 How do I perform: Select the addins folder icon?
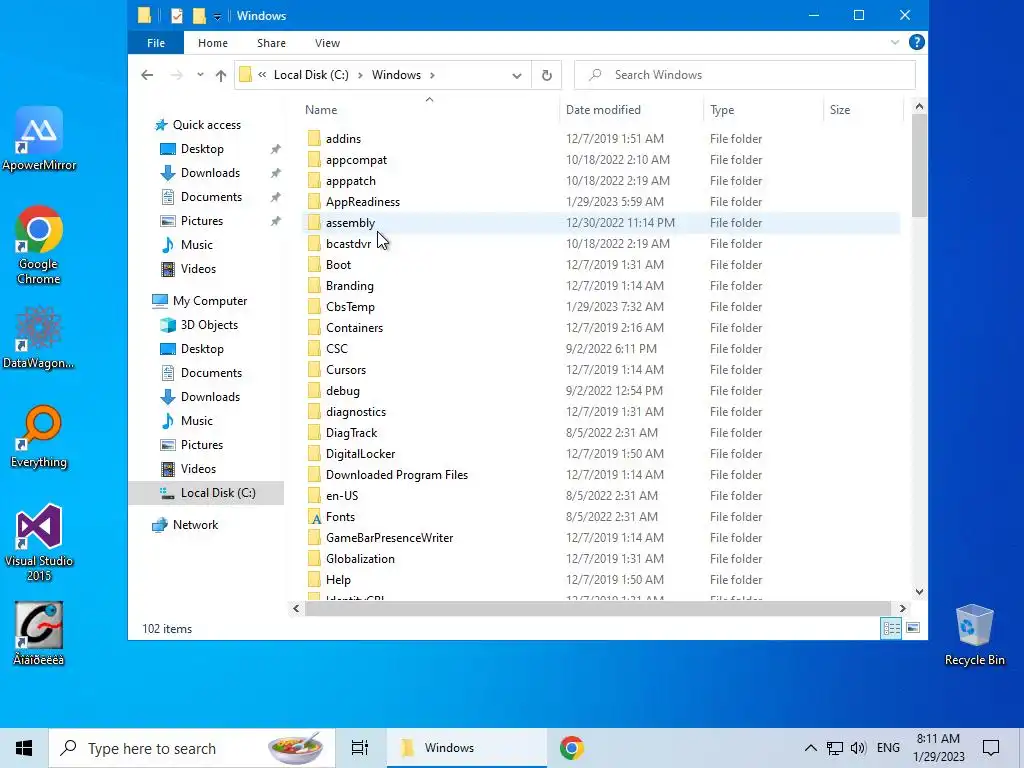314,138
